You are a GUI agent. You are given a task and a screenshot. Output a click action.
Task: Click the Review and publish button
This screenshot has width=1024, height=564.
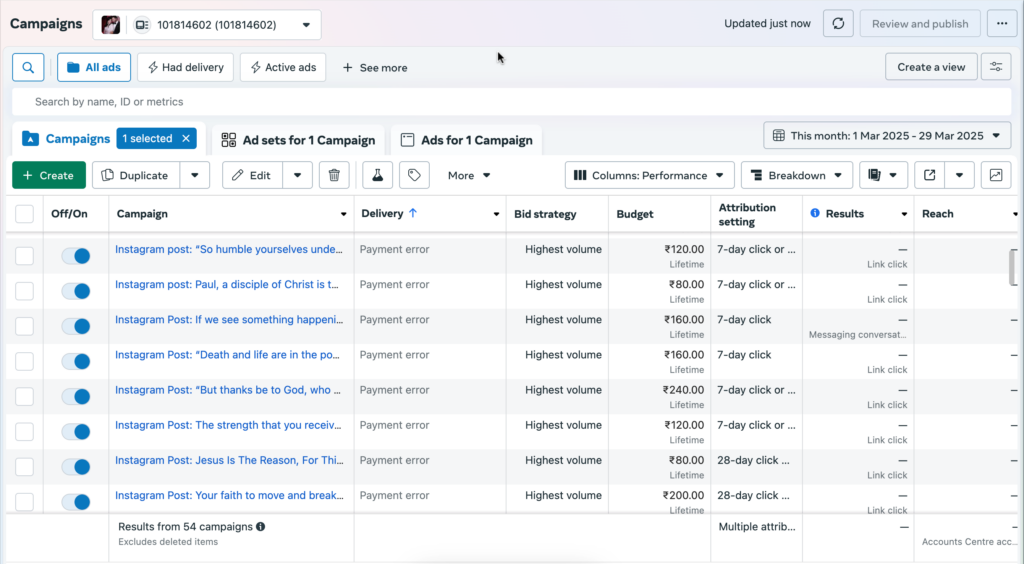(x=920, y=24)
